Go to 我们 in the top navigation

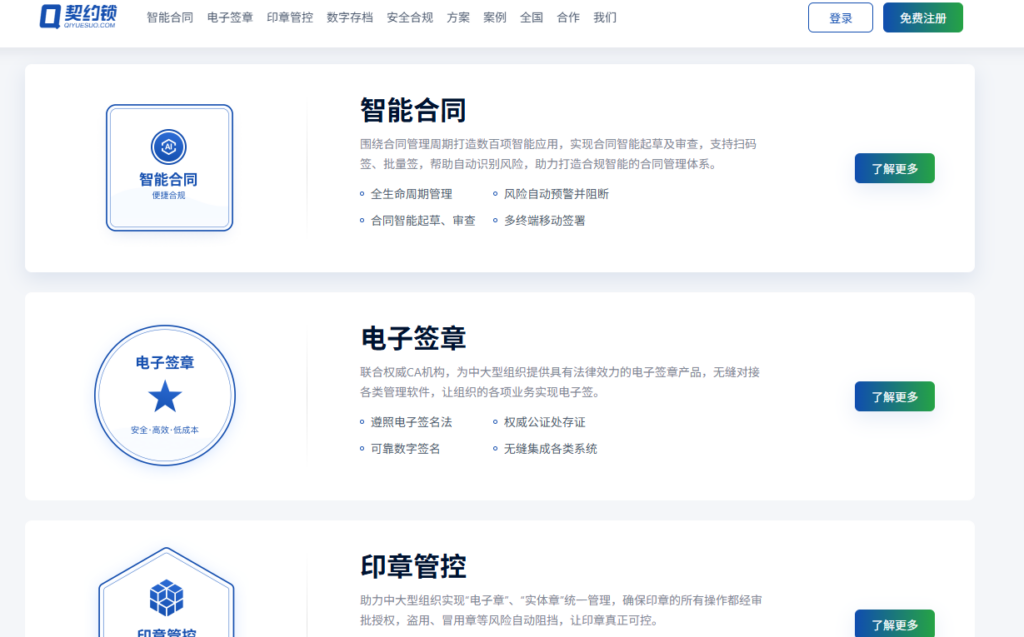[605, 18]
